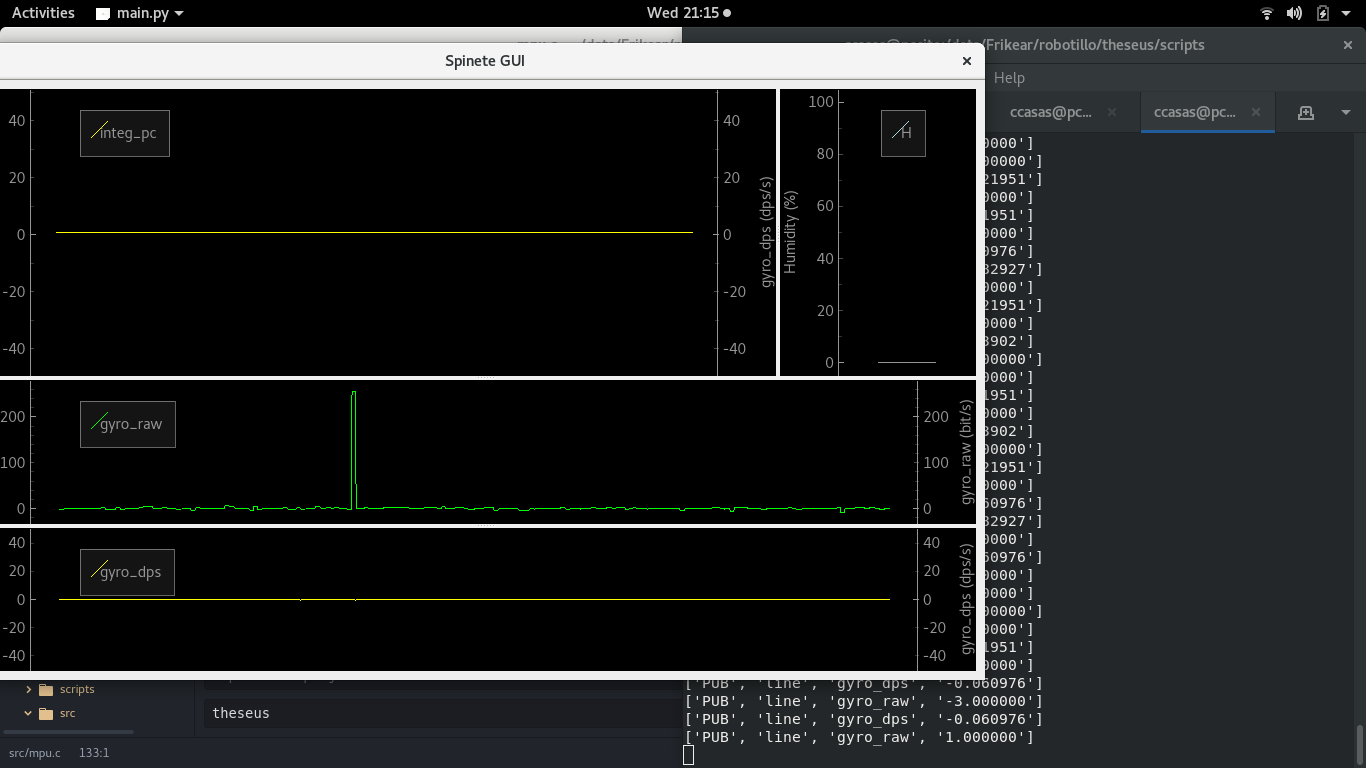The height and width of the screenshot is (768, 1366).
Task: Click the gyro_raw (bit/s) axis label
Action: pyautogui.click(x=967, y=452)
